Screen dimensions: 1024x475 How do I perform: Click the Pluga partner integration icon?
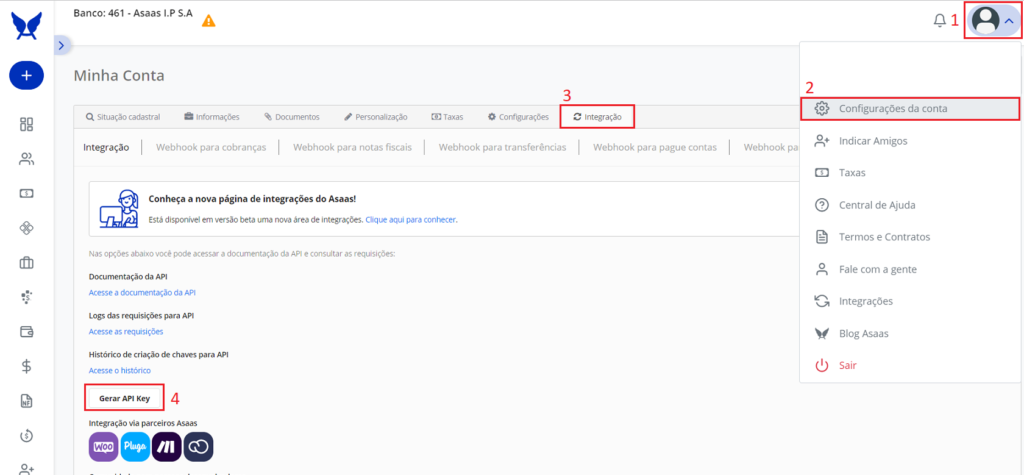coord(135,446)
